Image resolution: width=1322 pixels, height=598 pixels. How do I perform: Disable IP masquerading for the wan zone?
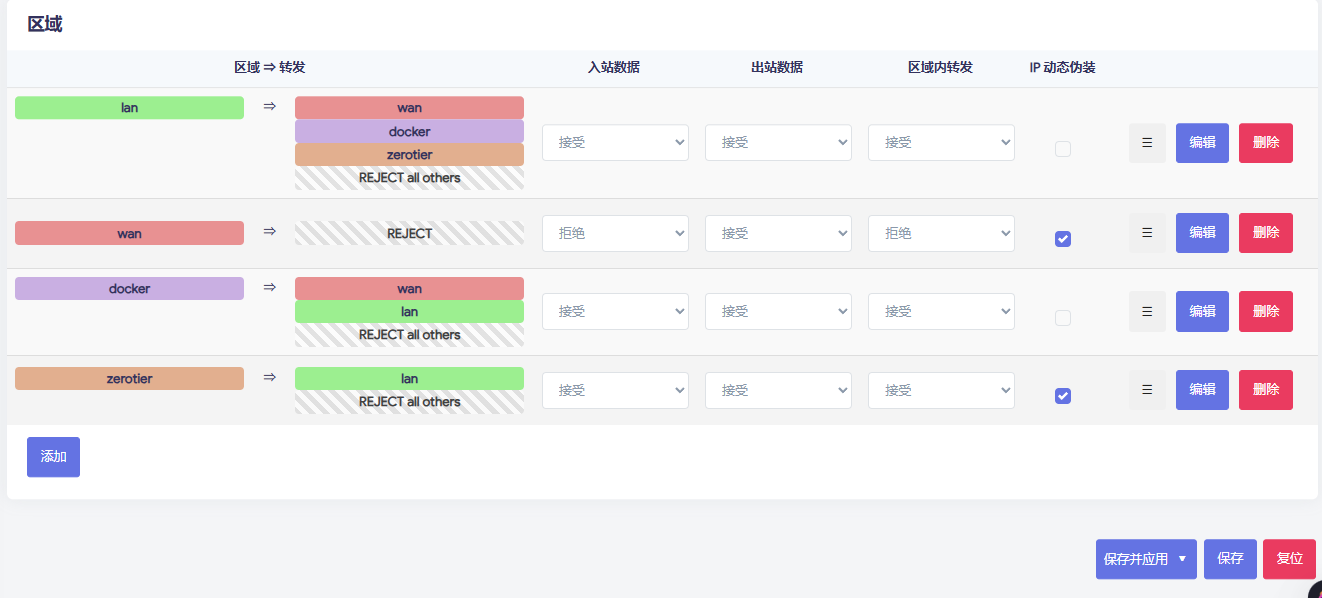(1062, 238)
